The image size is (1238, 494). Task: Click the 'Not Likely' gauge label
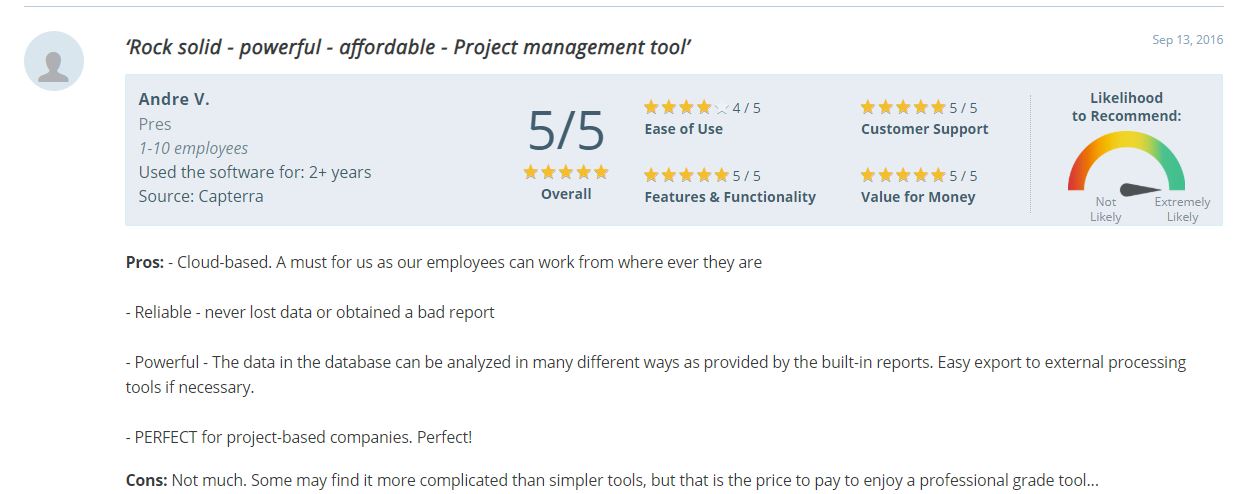[1105, 209]
